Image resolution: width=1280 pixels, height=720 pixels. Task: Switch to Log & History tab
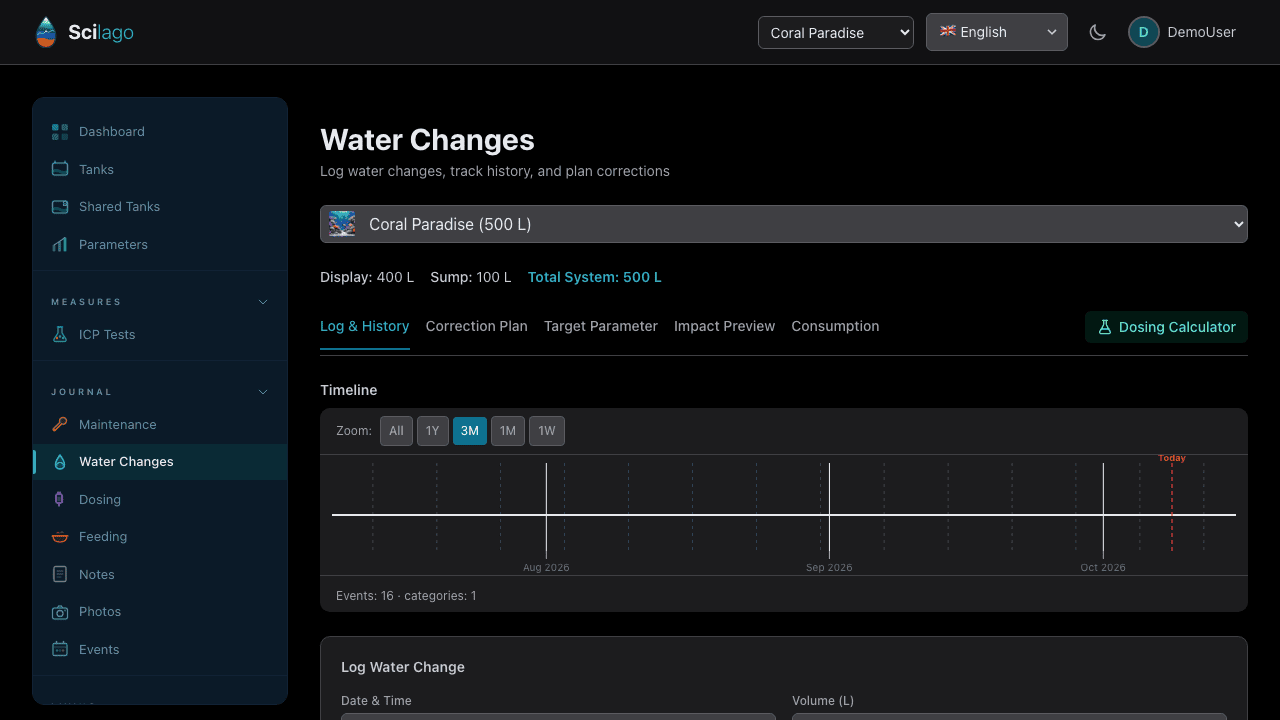[365, 326]
